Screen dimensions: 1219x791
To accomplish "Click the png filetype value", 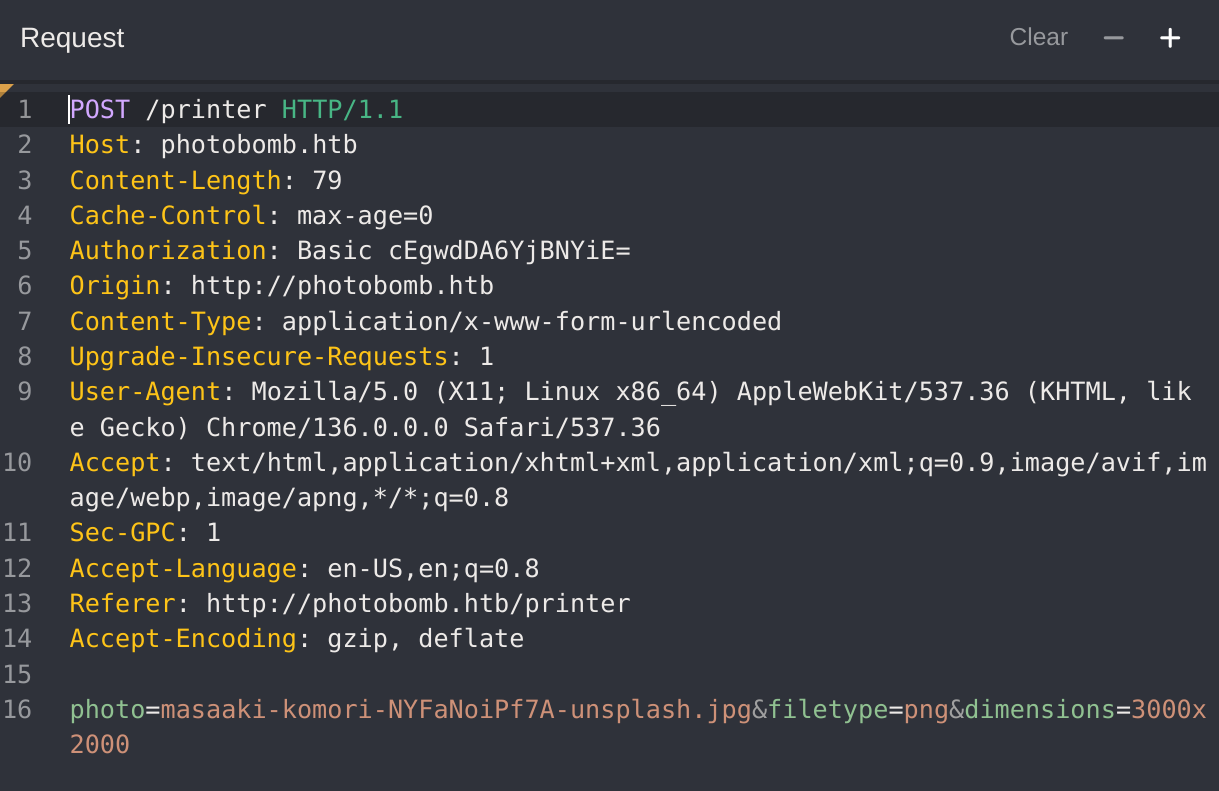I will [926, 710].
